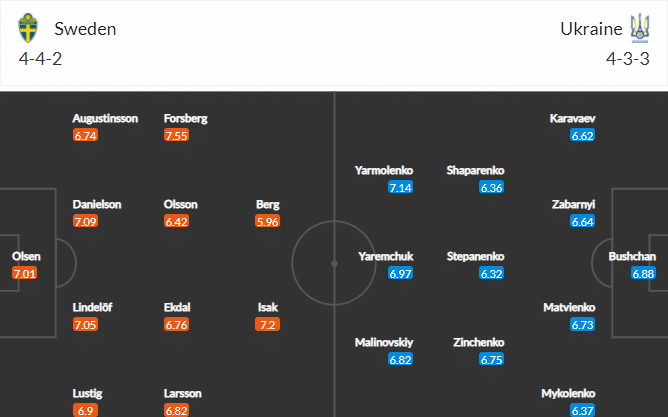Open the Ukraine team name link
The height and width of the screenshot is (417, 668).
(x=591, y=28)
